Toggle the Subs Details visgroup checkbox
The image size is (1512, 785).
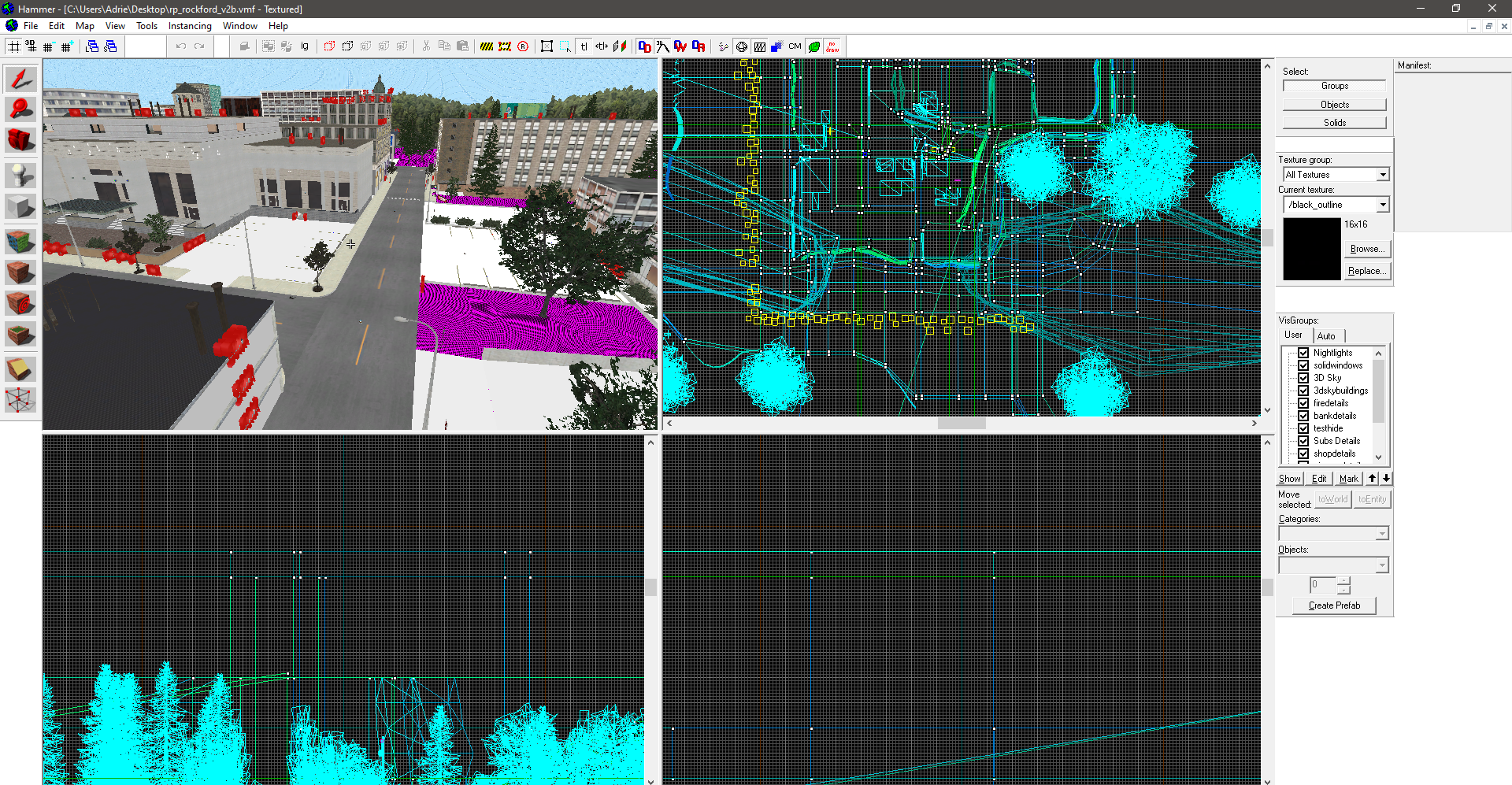click(1303, 441)
